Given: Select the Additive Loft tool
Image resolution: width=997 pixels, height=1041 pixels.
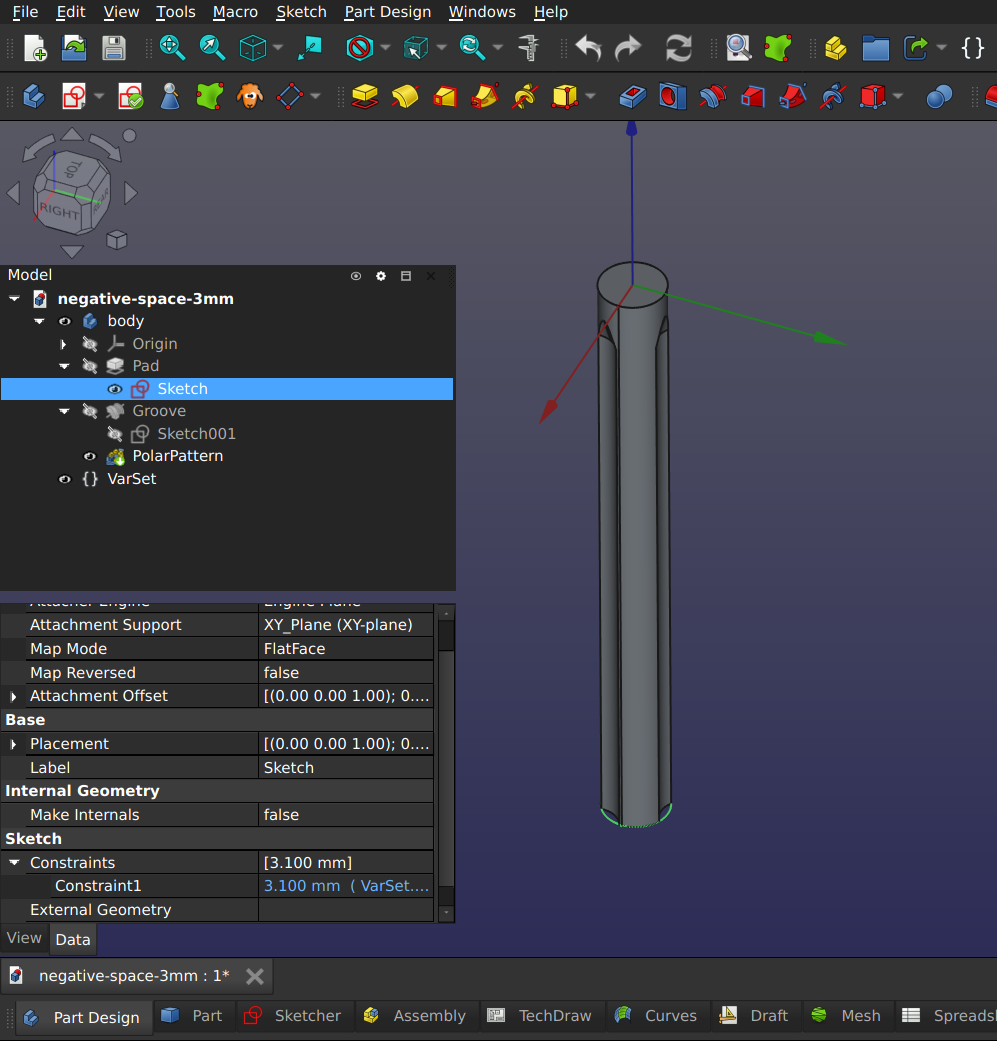Looking at the screenshot, I should click(445, 97).
